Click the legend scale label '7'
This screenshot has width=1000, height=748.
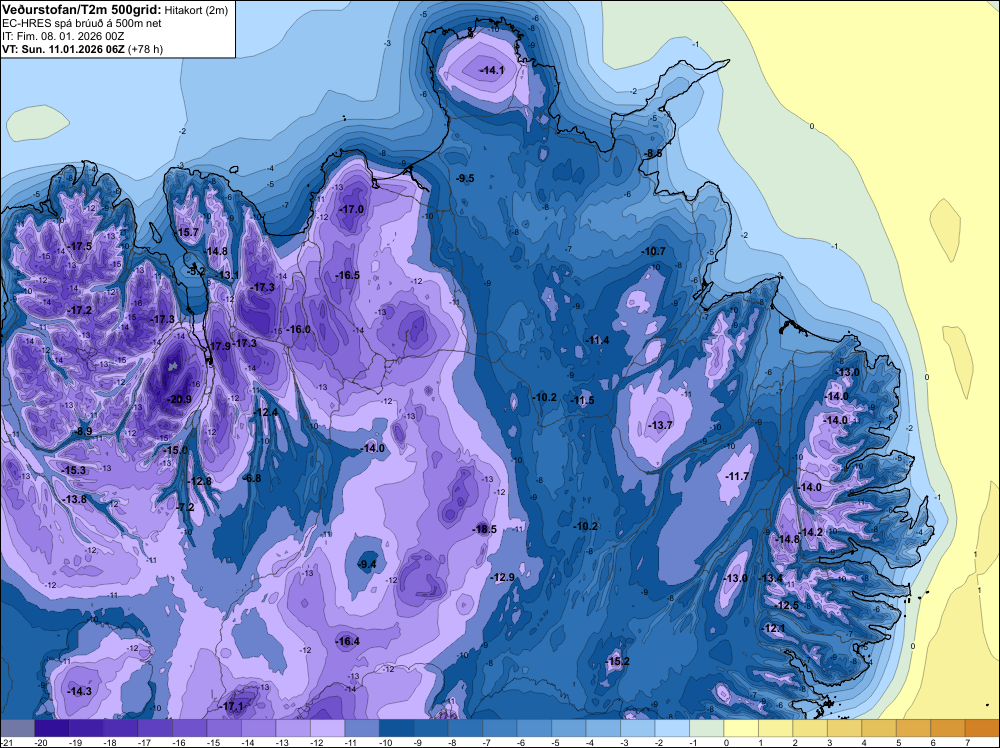coord(967,743)
